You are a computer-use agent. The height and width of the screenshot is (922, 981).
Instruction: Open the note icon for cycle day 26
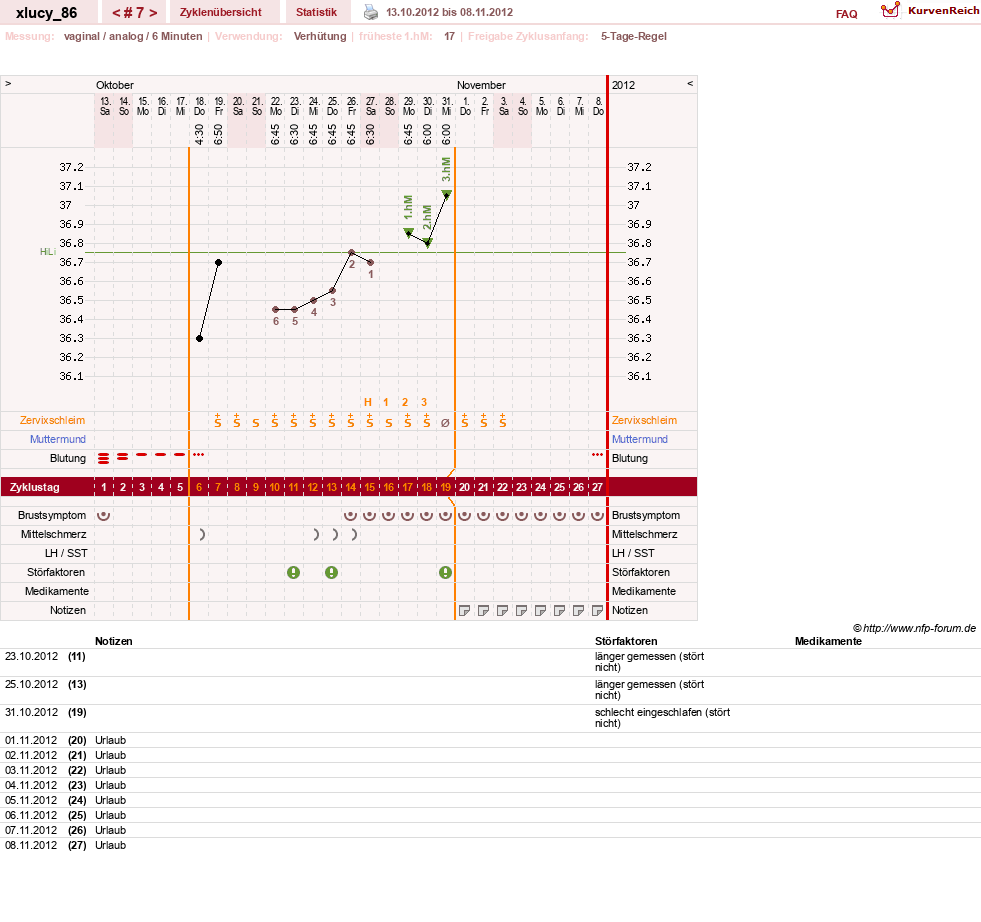click(578, 610)
